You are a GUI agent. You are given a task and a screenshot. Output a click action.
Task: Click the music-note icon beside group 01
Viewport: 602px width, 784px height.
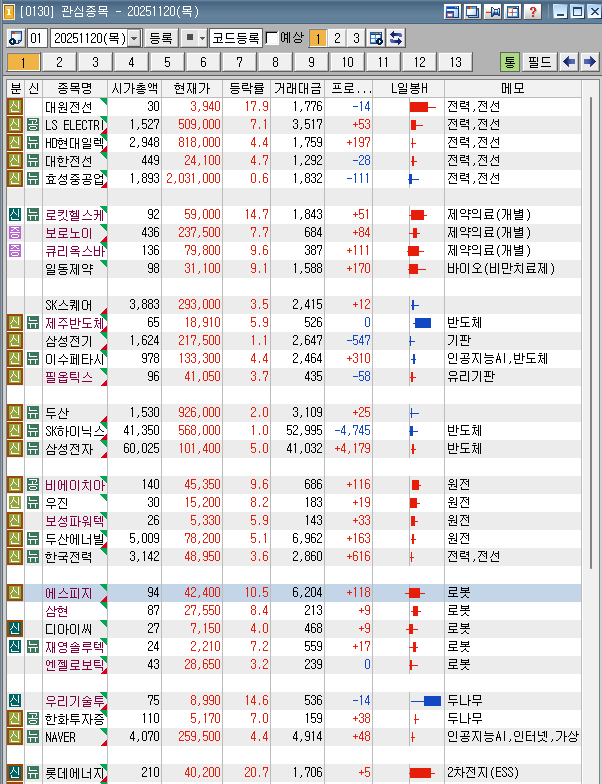(16, 38)
